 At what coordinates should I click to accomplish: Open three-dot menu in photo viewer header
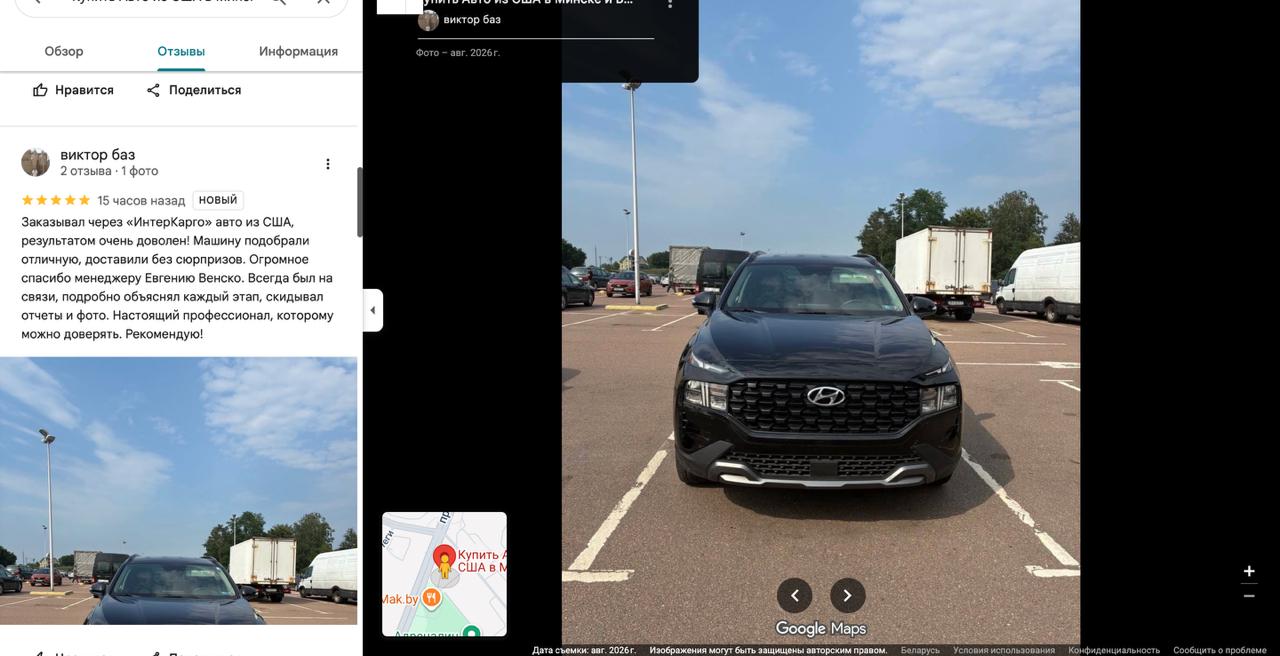pyautogui.click(x=670, y=4)
